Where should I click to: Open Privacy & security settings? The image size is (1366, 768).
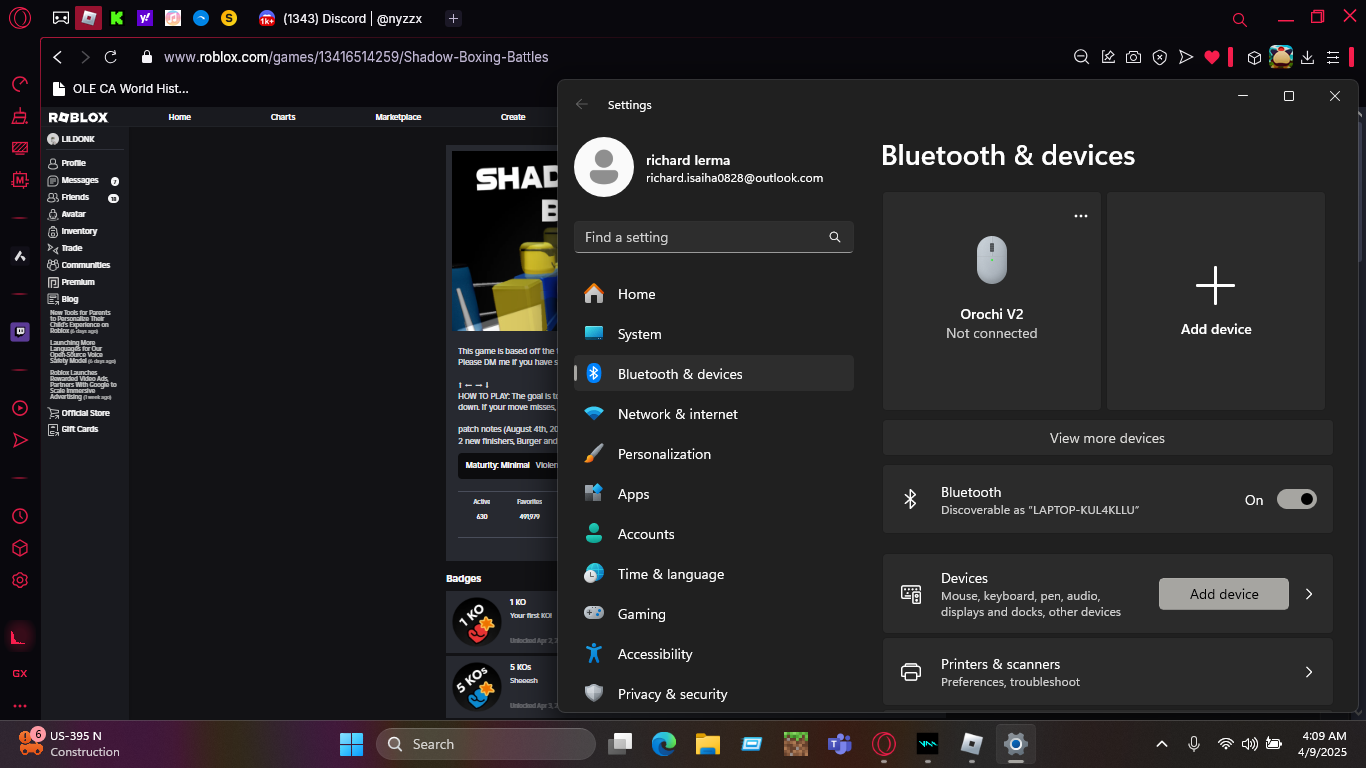(x=714, y=694)
